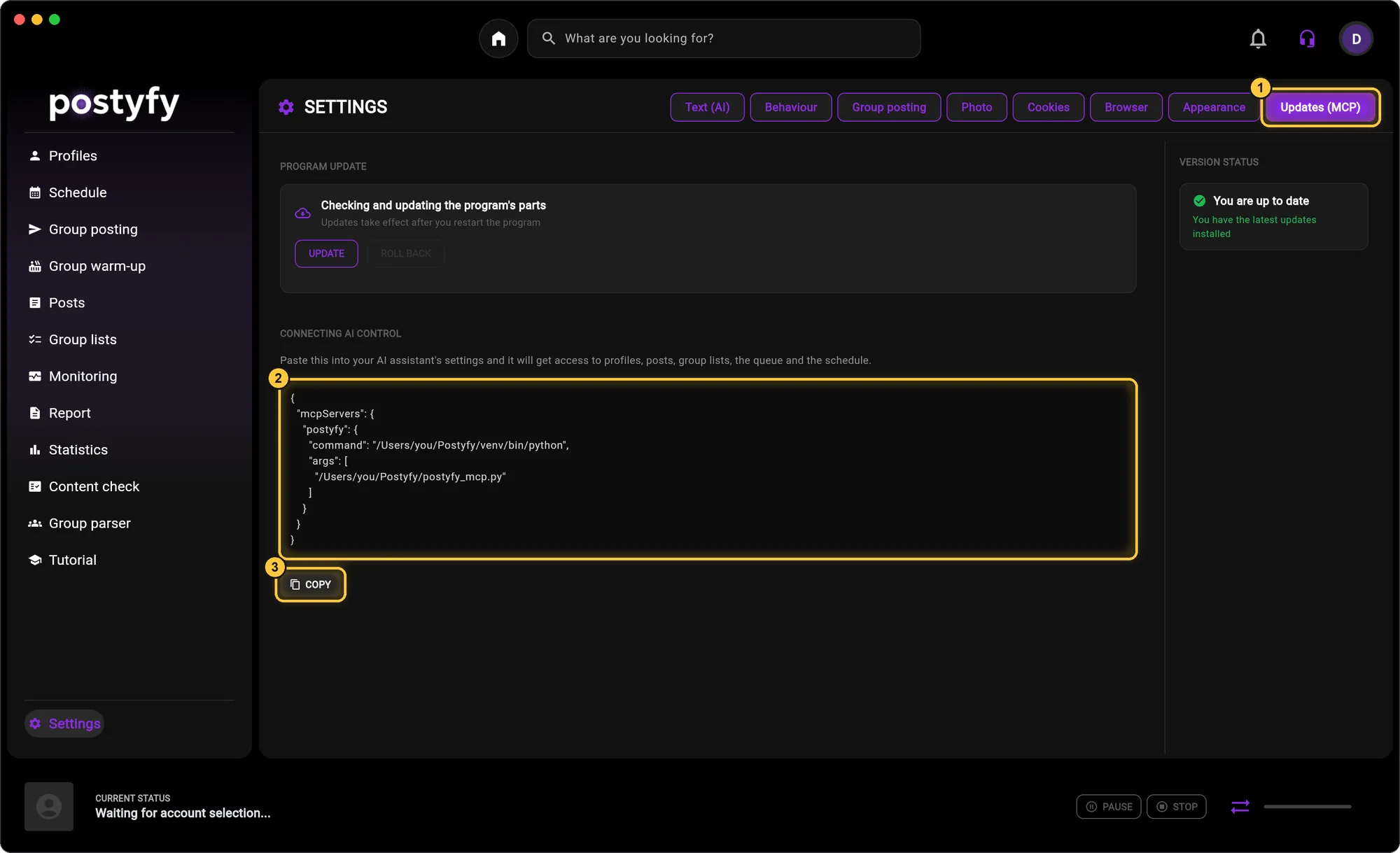This screenshot has width=1400, height=853.
Task: Click inside the mcpServers JSON code box
Action: coord(708,469)
